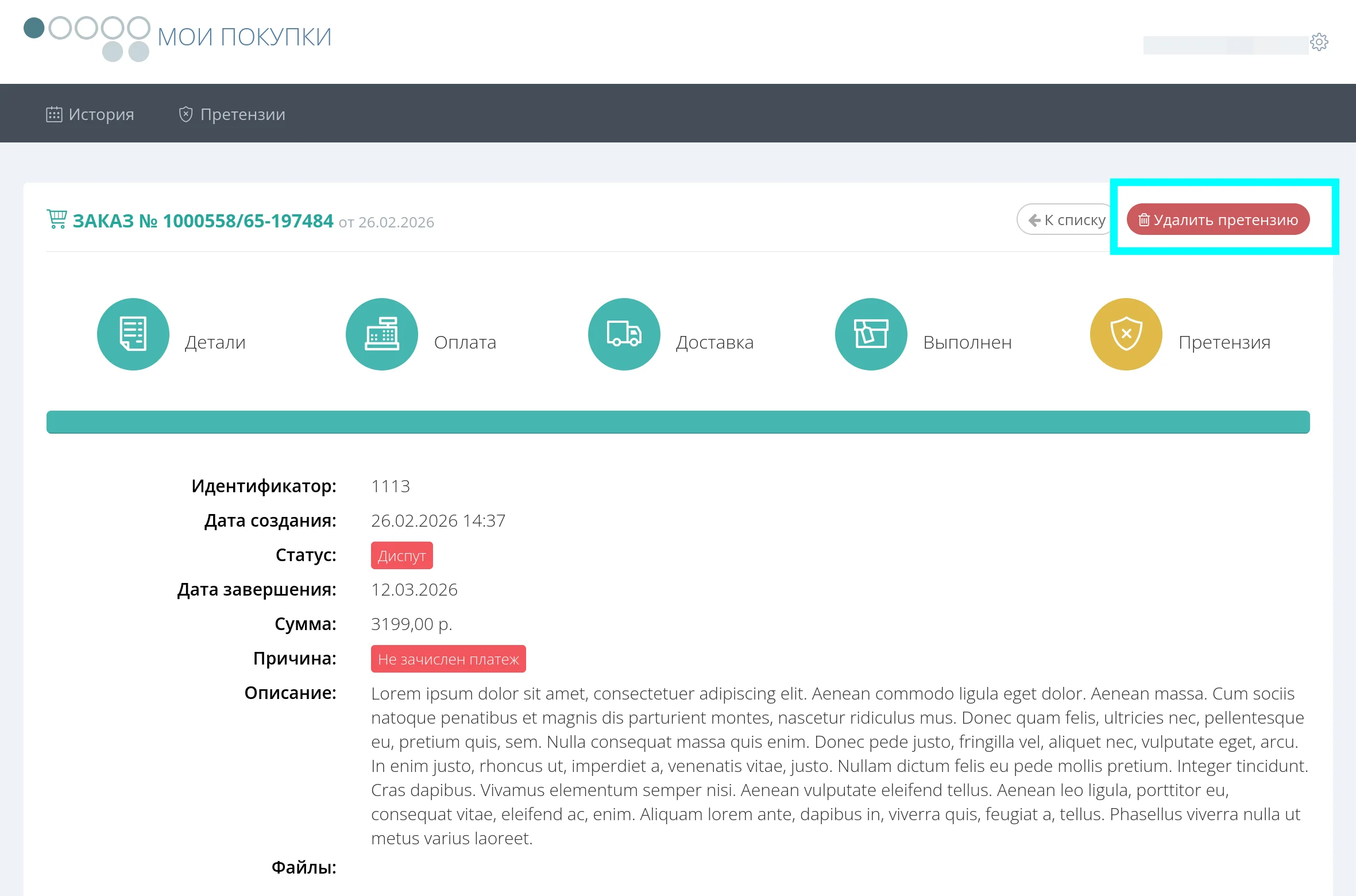Click the order number heading link

pyautogui.click(x=203, y=221)
